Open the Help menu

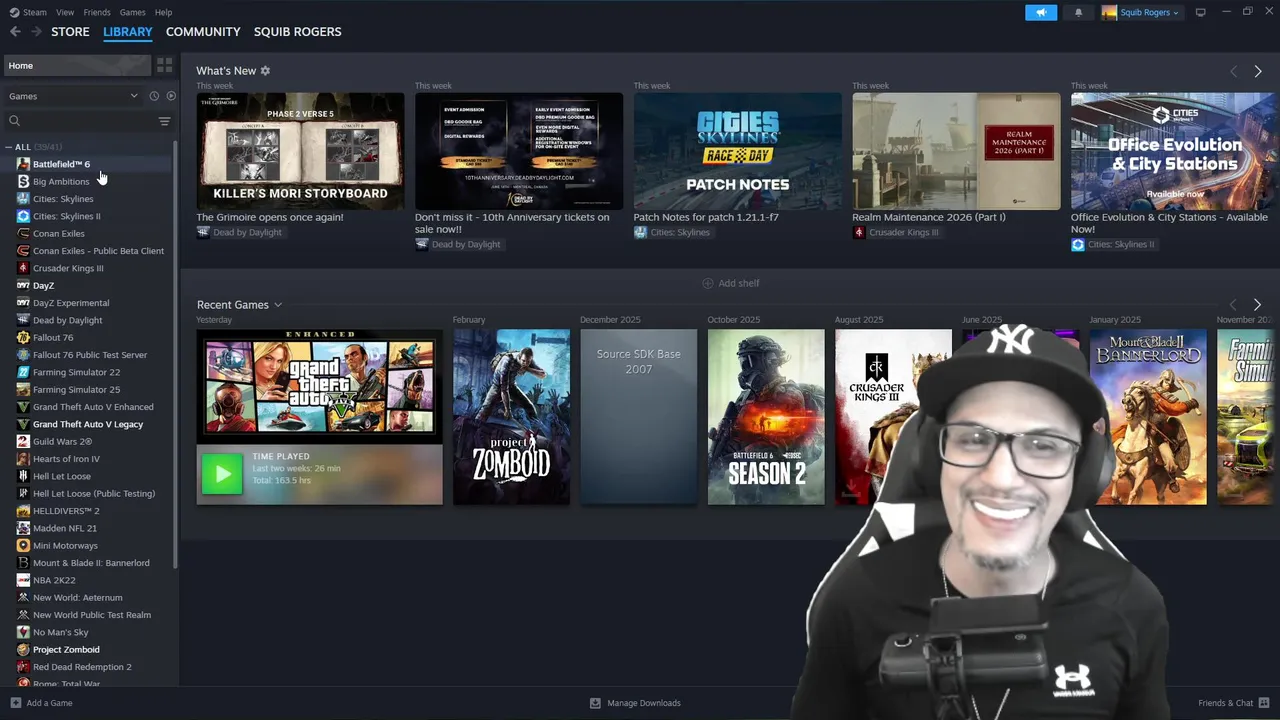click(x=163, y=12)
